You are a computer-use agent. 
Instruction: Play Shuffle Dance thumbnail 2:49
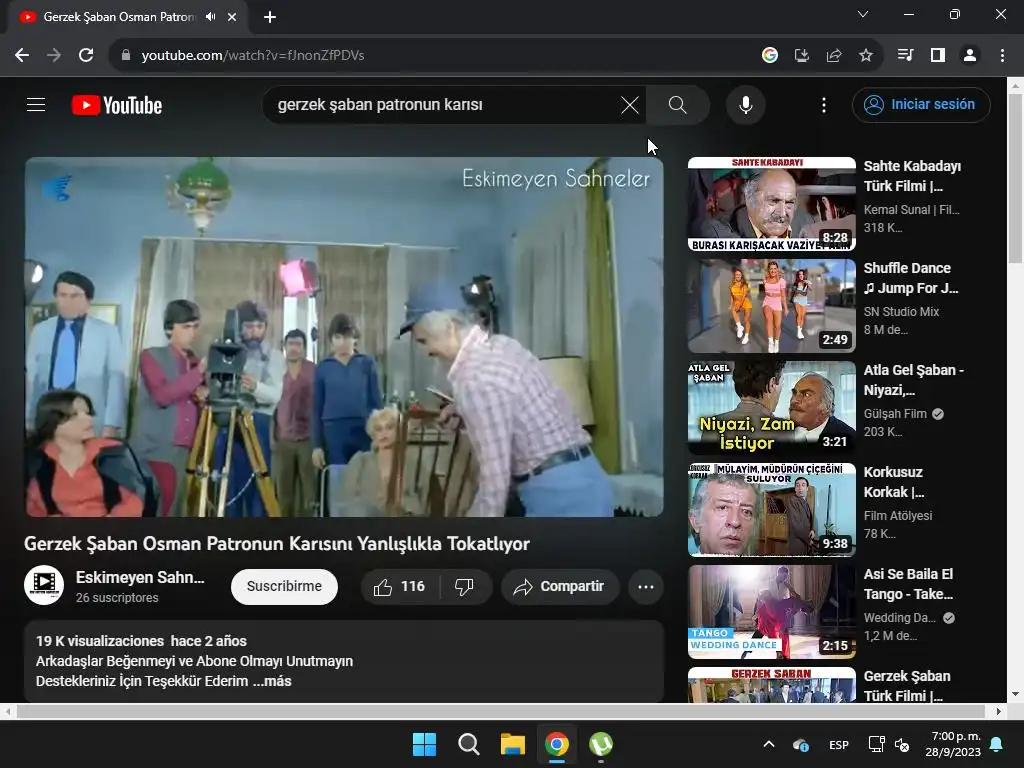771,306
